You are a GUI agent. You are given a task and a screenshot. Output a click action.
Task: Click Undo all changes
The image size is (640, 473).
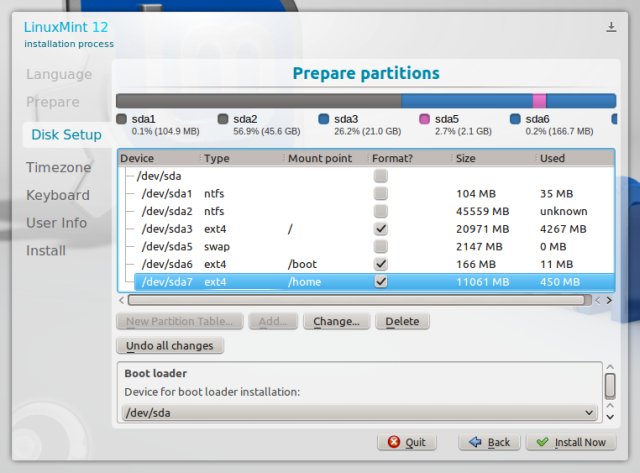(x=170, y=346)
